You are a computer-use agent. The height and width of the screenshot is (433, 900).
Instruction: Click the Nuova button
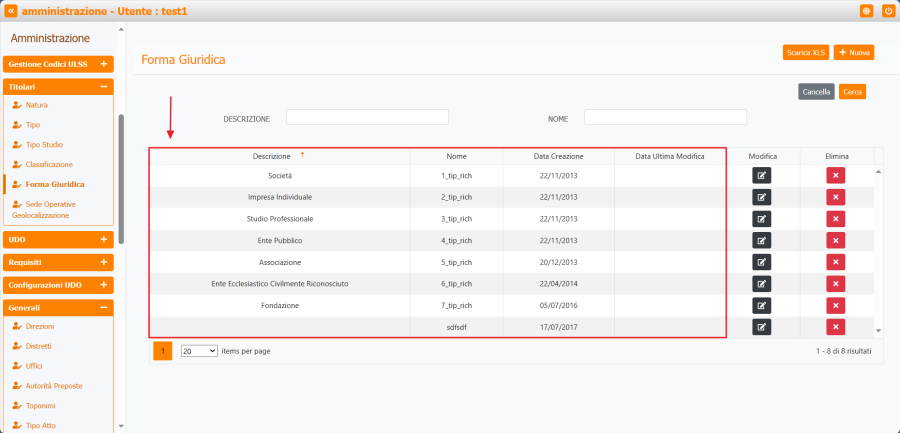coord(854,52)
